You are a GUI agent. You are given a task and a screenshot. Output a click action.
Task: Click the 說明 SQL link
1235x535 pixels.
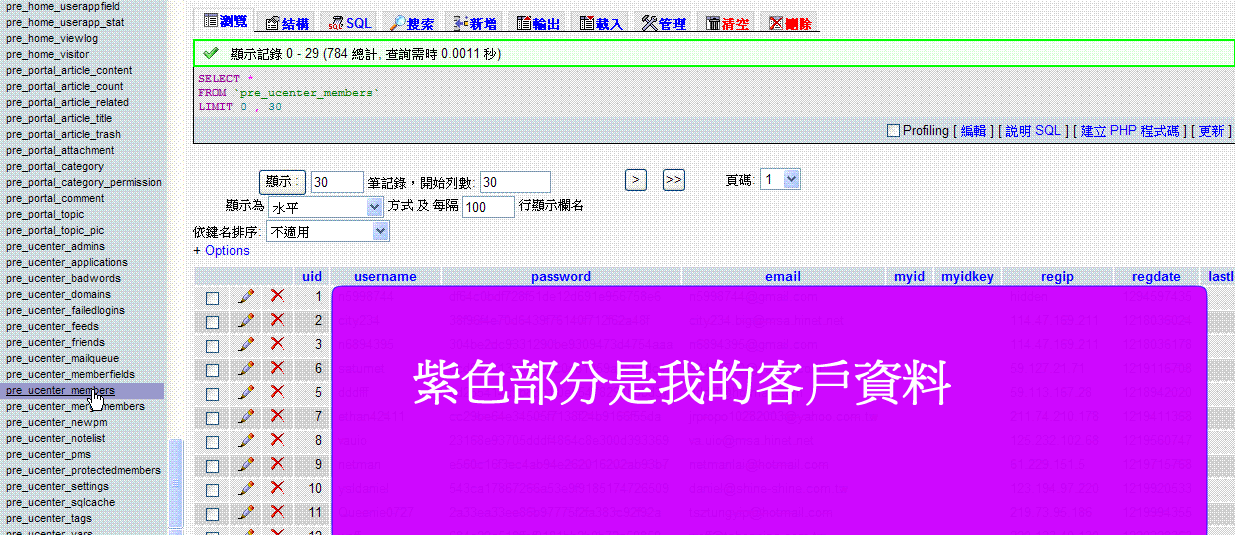tap(1033, 131)
